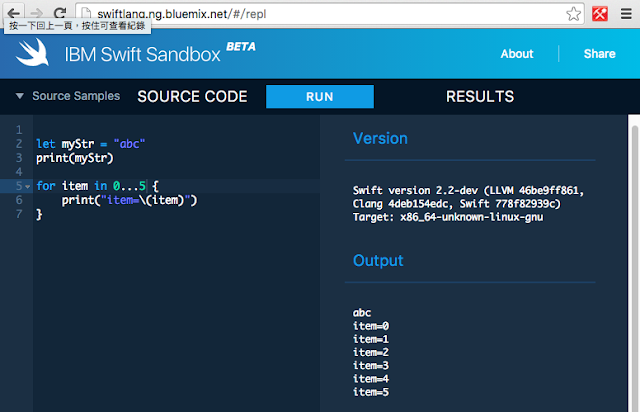Place cursor in for item in 0...5 line
640x412 pixels.
[x=97, y=186]
